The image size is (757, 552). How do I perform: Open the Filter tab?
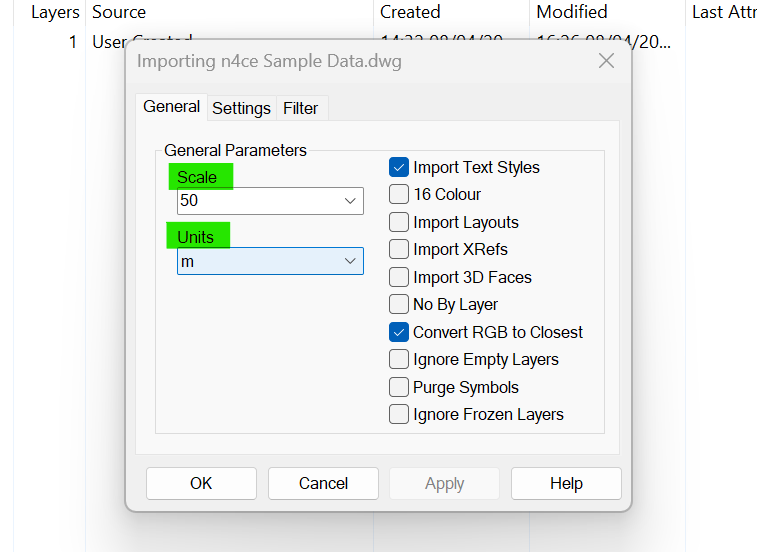pos(300,108)
